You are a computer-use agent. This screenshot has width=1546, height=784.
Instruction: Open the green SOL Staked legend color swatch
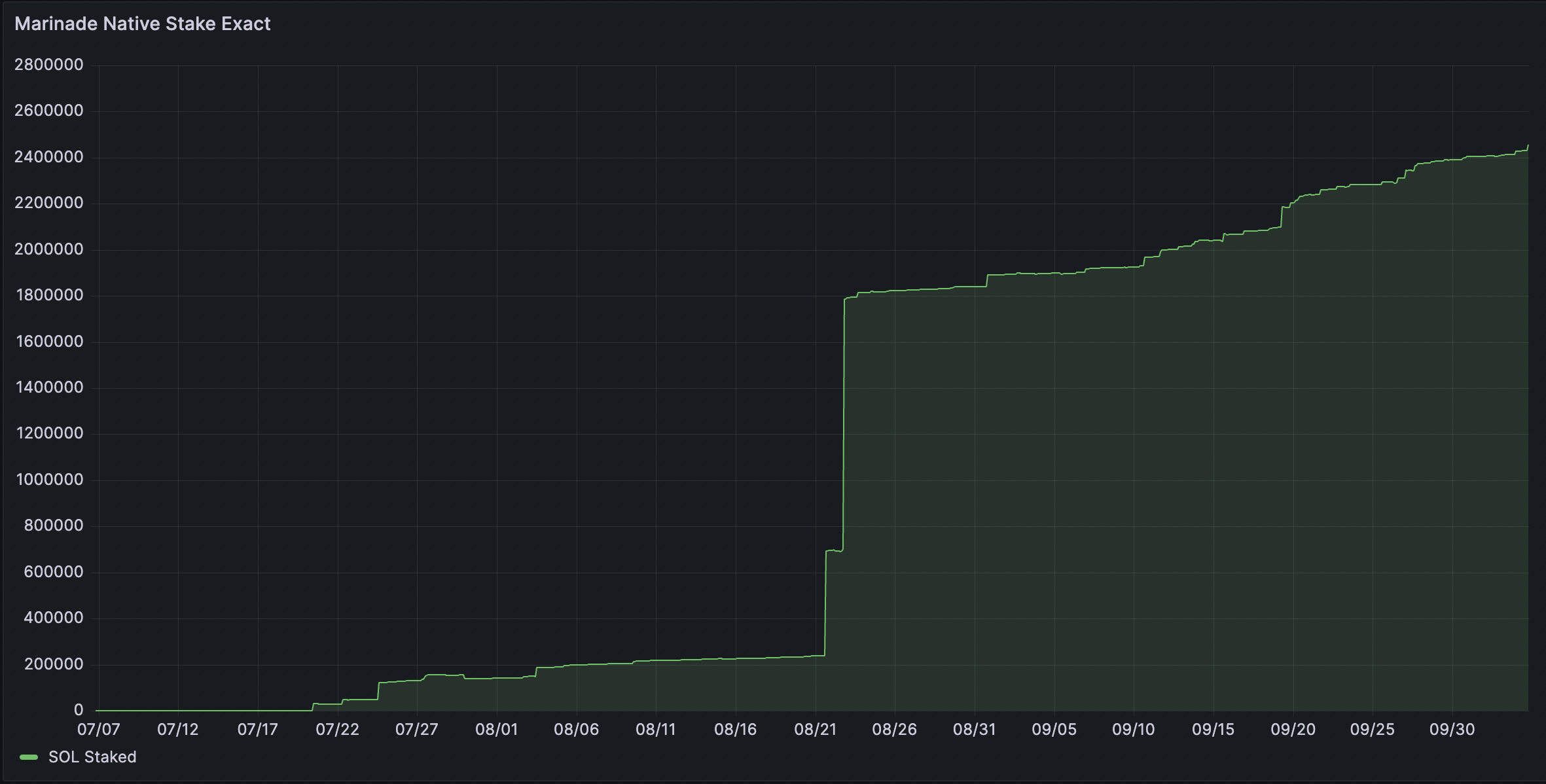click(x=29, y=757)
